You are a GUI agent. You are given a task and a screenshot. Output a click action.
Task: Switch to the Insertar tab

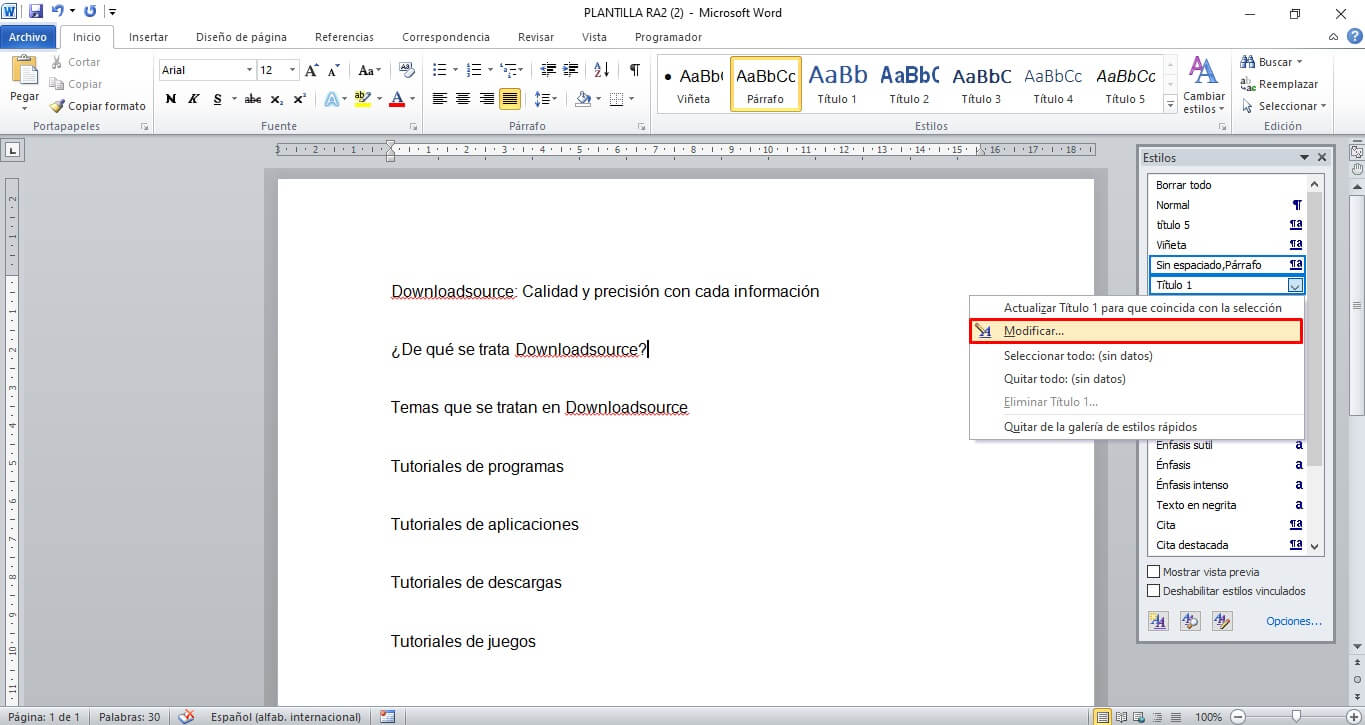(x=148, y=37)
